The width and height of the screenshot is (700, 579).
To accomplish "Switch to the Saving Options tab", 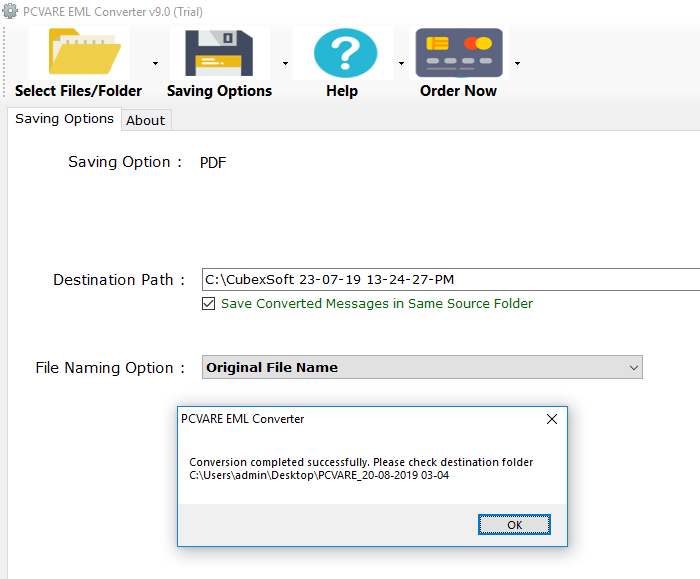I will tap(64, 119).
